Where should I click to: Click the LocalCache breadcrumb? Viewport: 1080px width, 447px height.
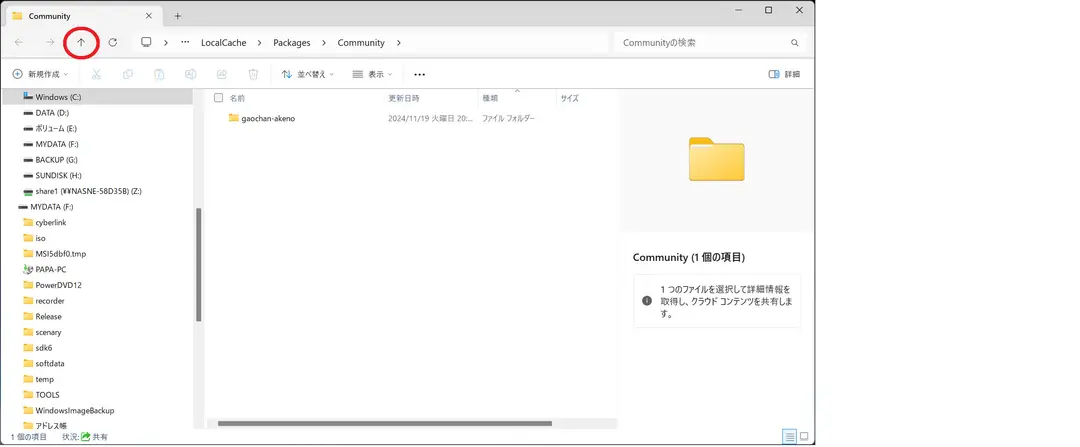coord(223,43)
